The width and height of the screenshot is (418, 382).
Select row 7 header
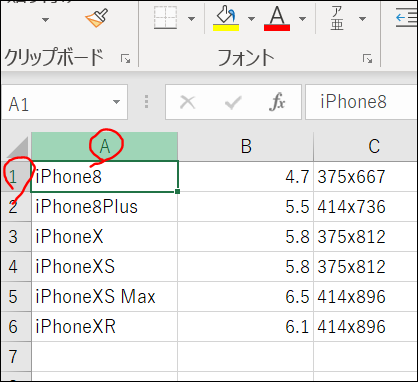point(16,357)
